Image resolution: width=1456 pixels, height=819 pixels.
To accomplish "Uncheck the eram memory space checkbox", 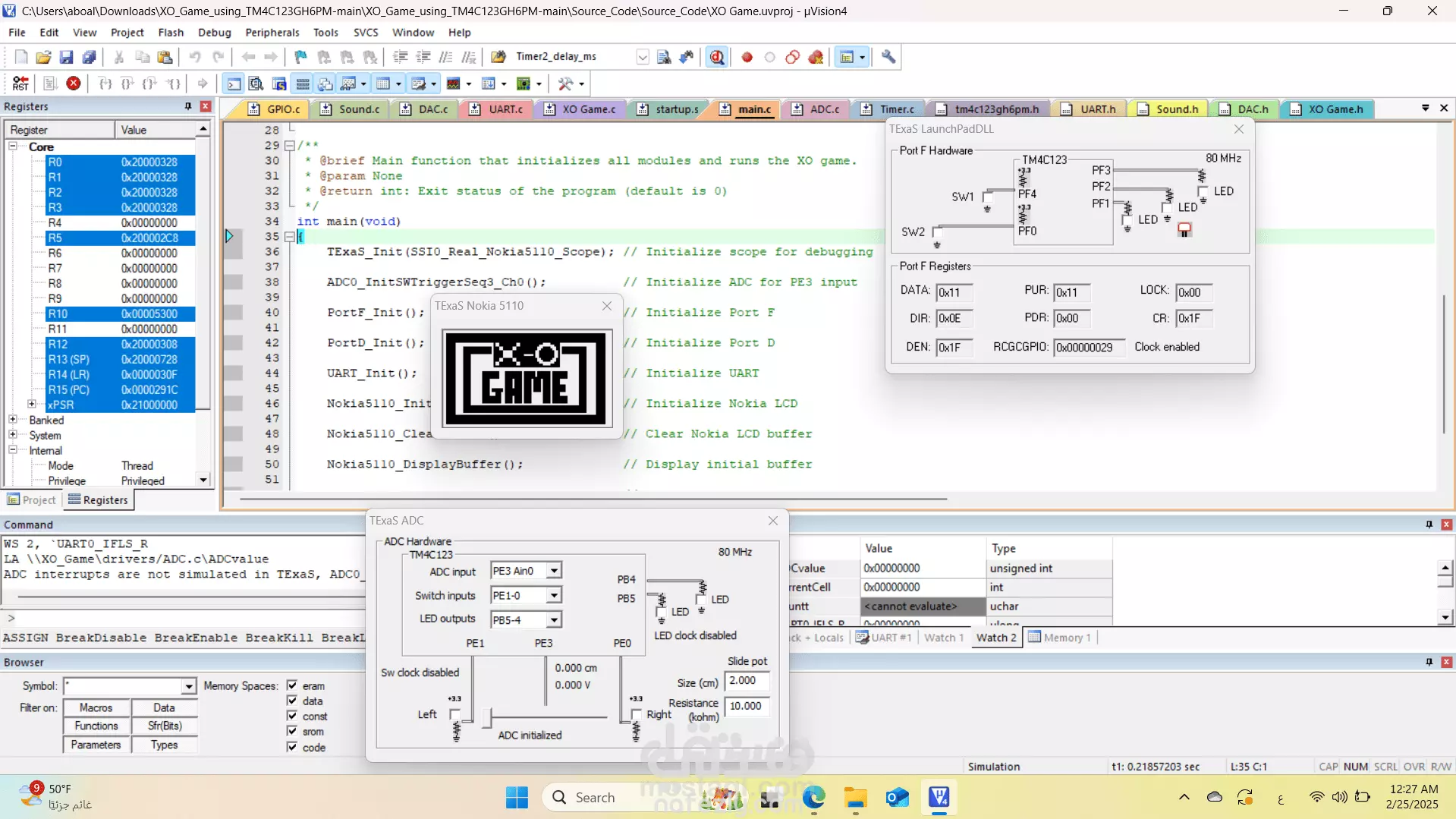I will pyautogui.click(x=292, y=685).
